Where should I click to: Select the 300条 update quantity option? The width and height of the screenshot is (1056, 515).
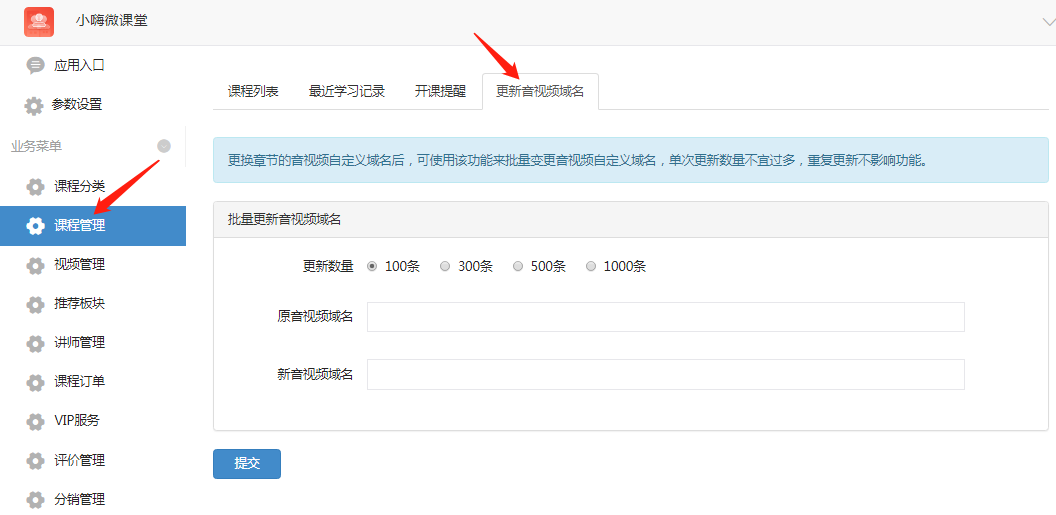coord(444,267)
